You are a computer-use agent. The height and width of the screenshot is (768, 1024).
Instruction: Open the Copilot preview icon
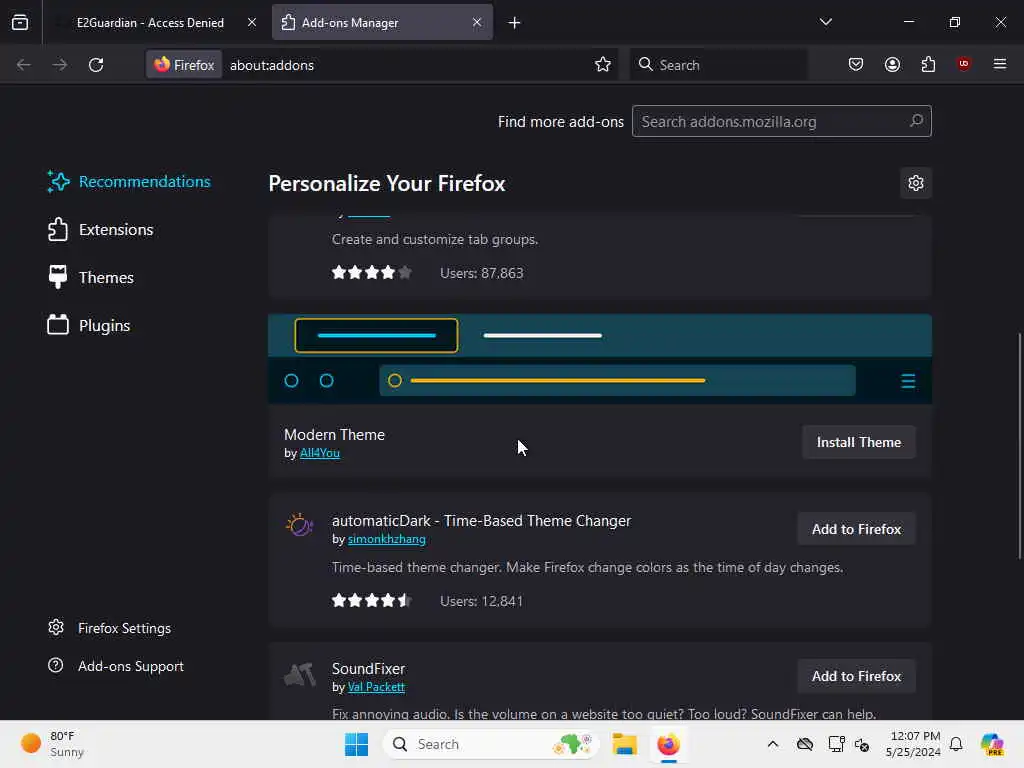click(x=992, y=744)
